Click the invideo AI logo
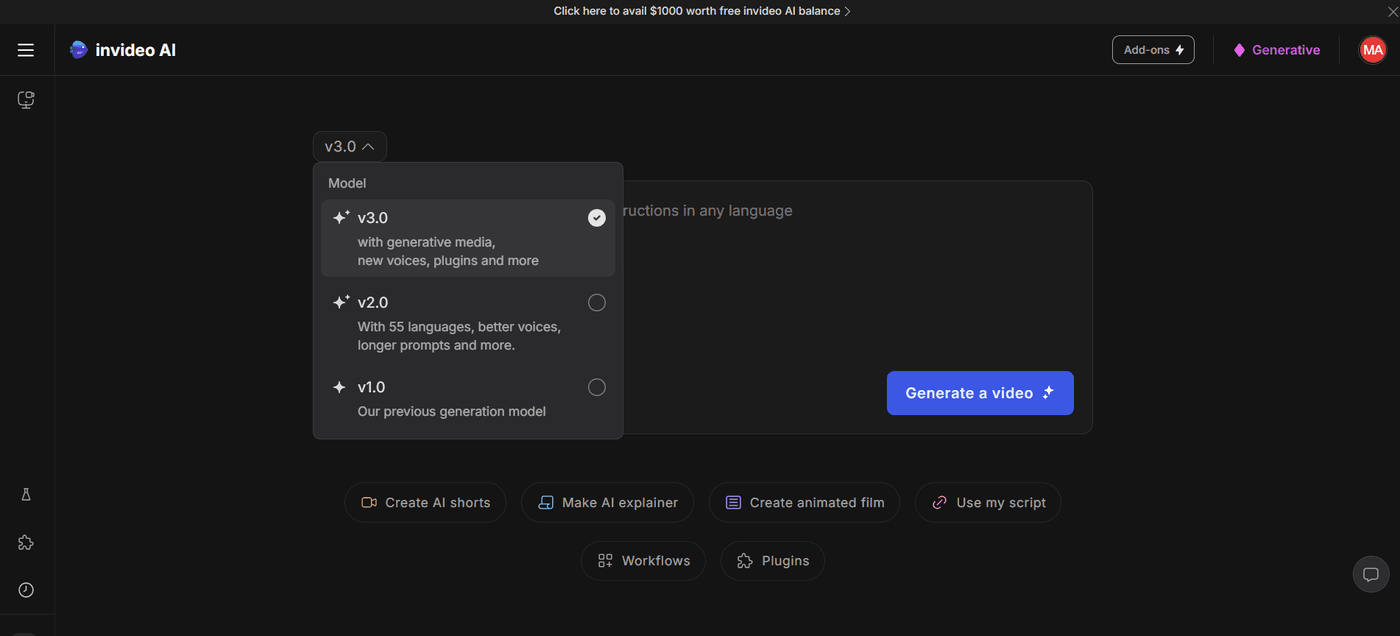Image resolution: width=1400 pixels, height=636 pixels. (122, 49)
